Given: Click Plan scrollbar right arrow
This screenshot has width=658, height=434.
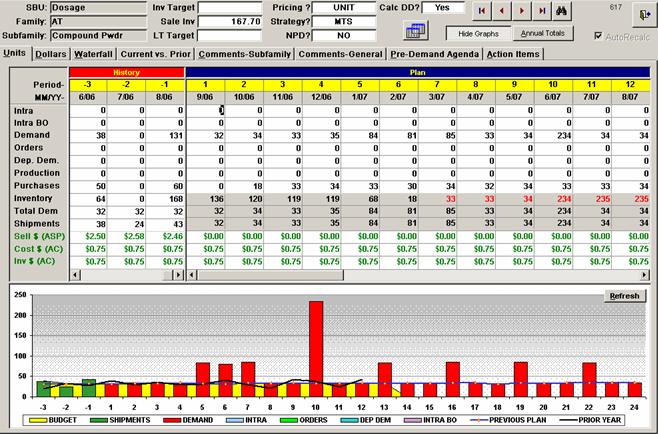Looking at the screenshot, I should [645, 275].
